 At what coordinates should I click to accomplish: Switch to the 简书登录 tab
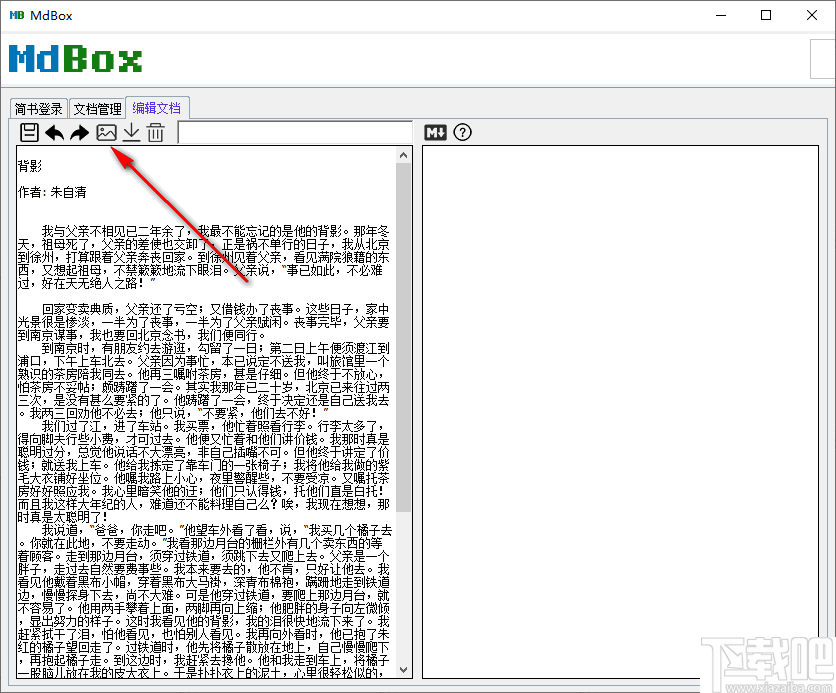pos(38,108)
